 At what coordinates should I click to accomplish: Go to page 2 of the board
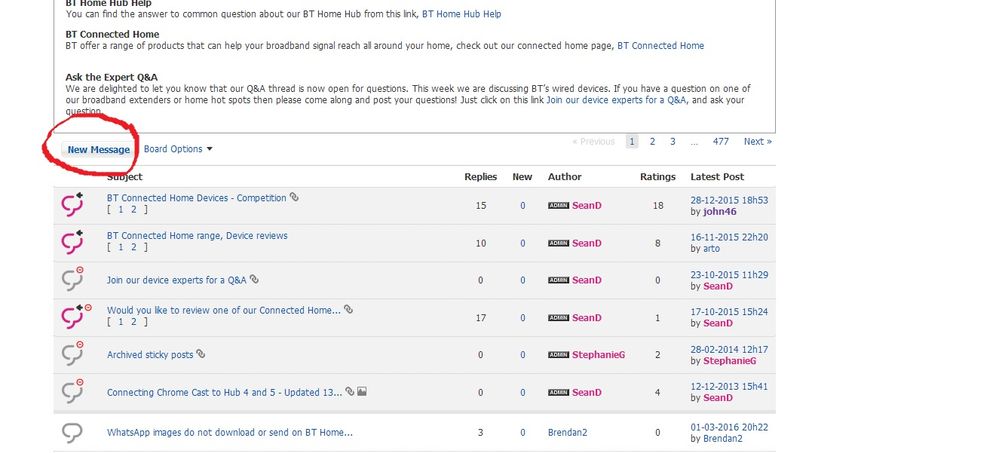(652, 141)
